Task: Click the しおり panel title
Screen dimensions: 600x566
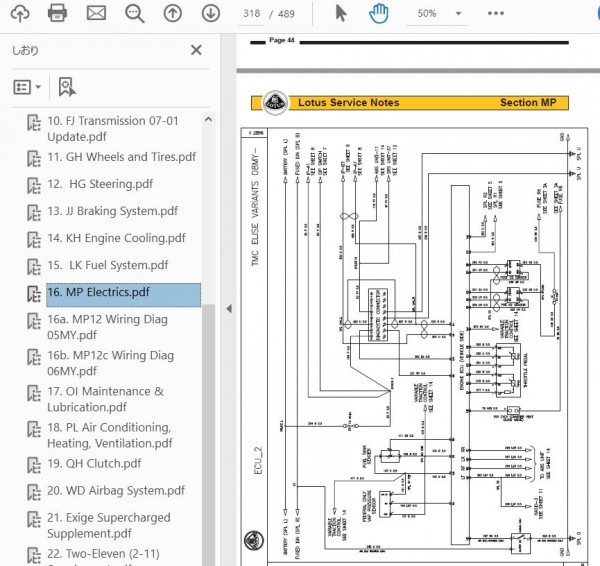Action: click(x=25, y=50)
